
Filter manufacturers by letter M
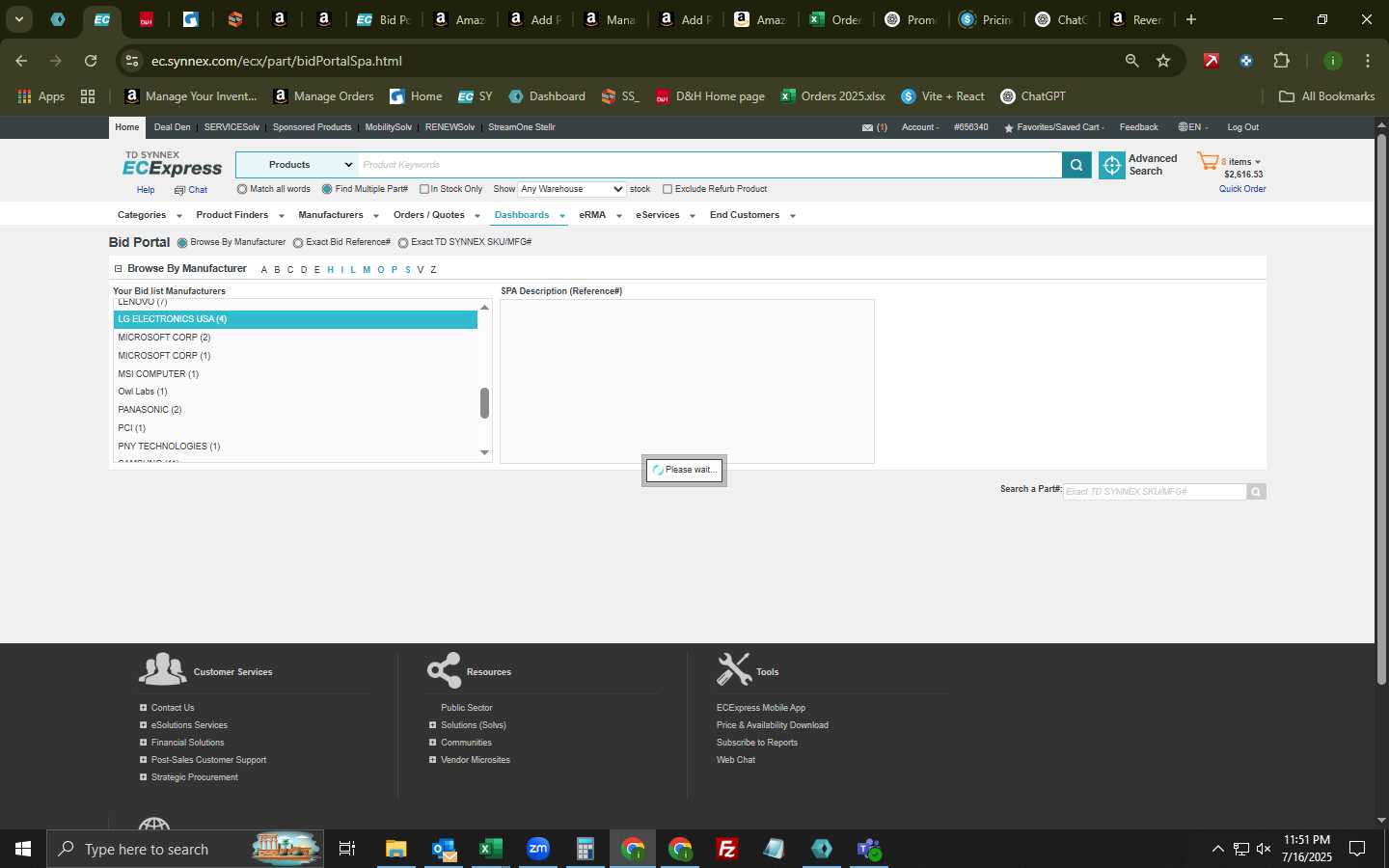(367, 270)
